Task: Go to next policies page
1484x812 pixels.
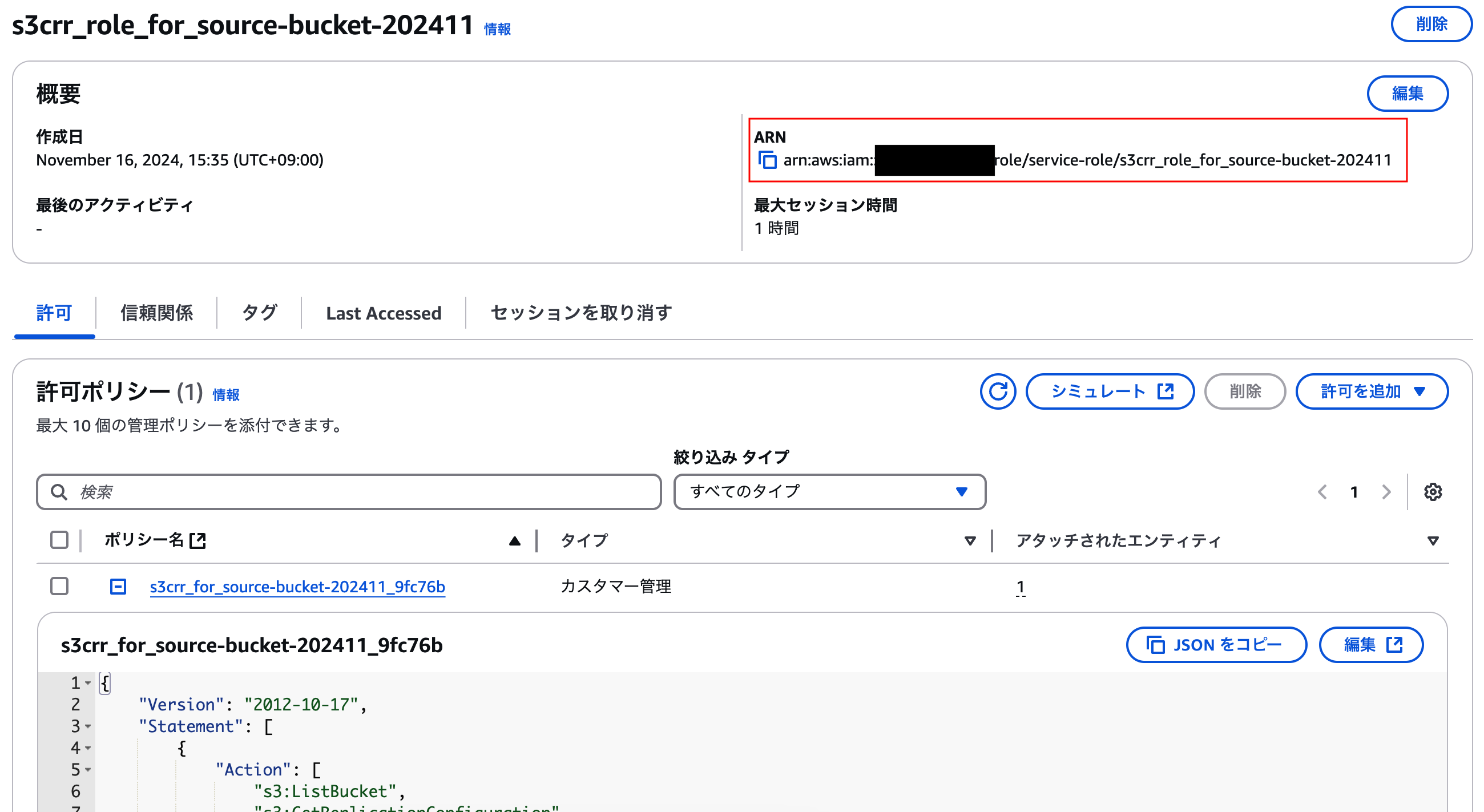Action: (1386, 492)
